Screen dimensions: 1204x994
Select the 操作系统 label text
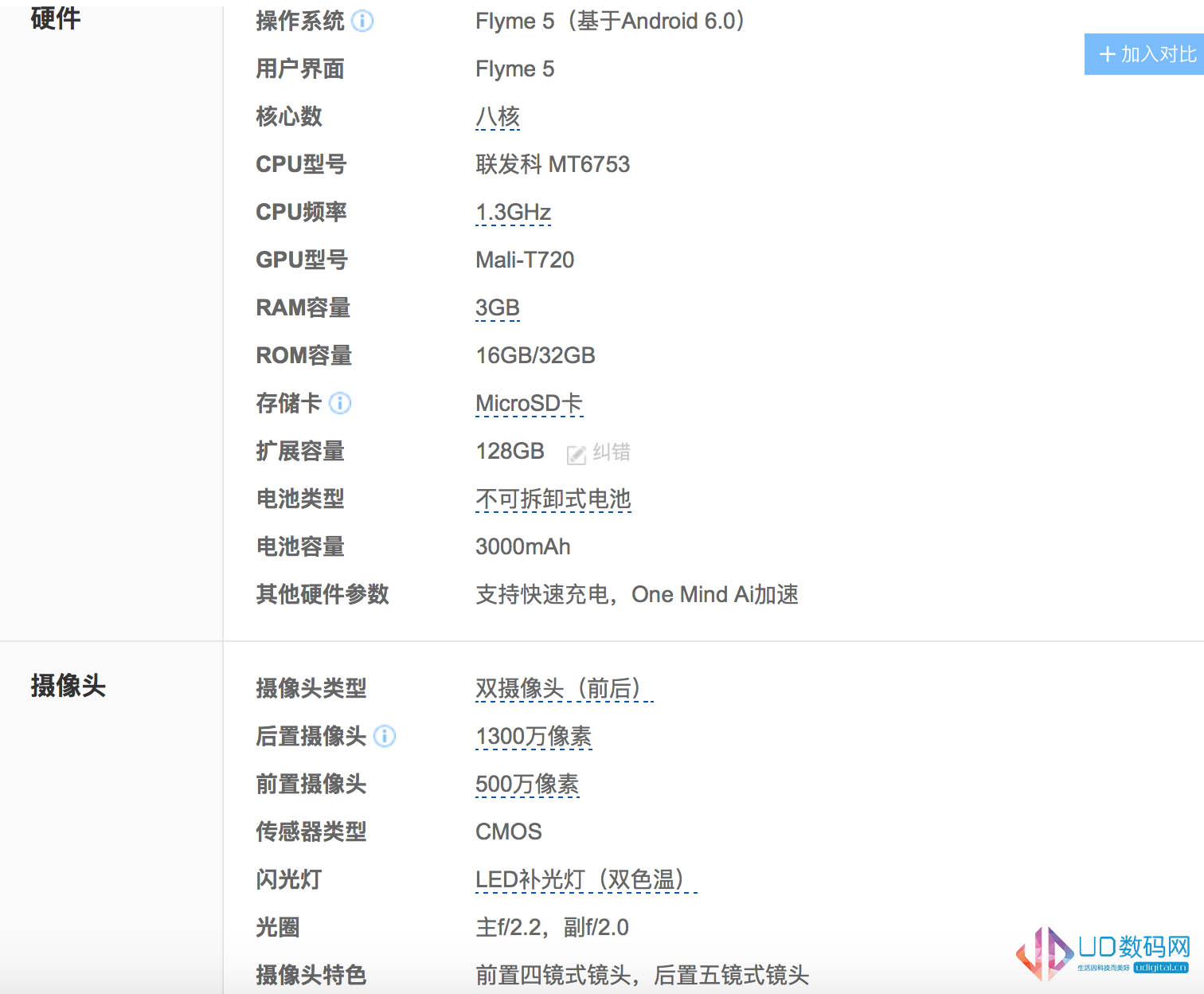click(300, 21)
